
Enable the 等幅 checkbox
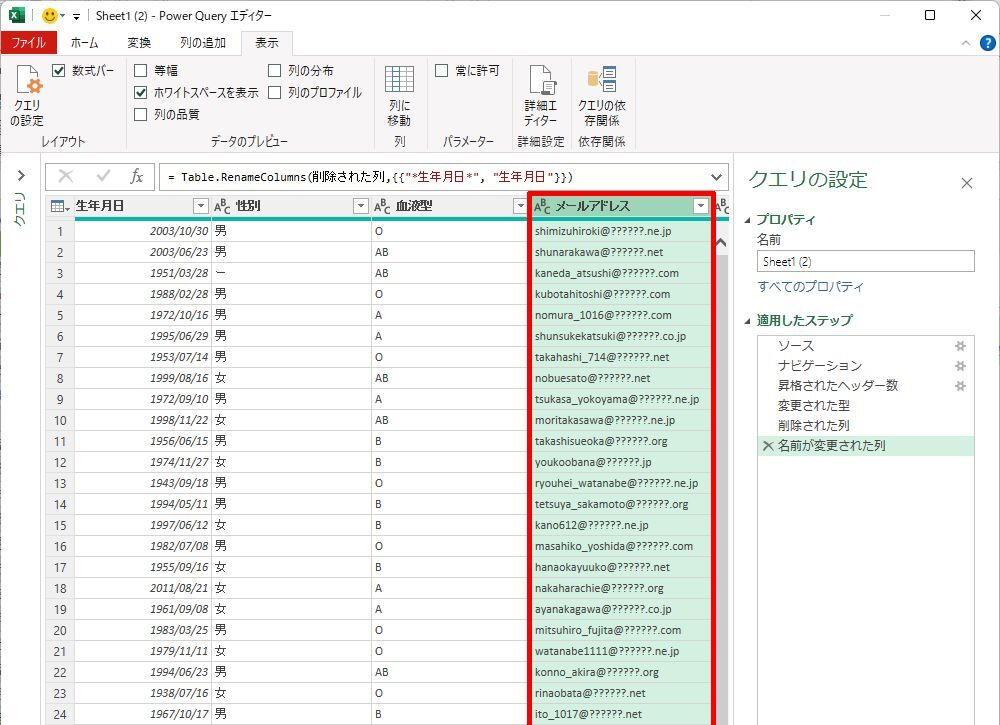(x=141, y=71)
